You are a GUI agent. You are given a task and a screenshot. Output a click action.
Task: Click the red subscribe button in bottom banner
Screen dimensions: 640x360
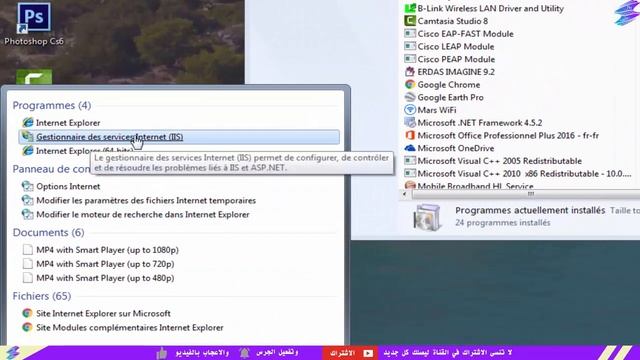(349, 353)
